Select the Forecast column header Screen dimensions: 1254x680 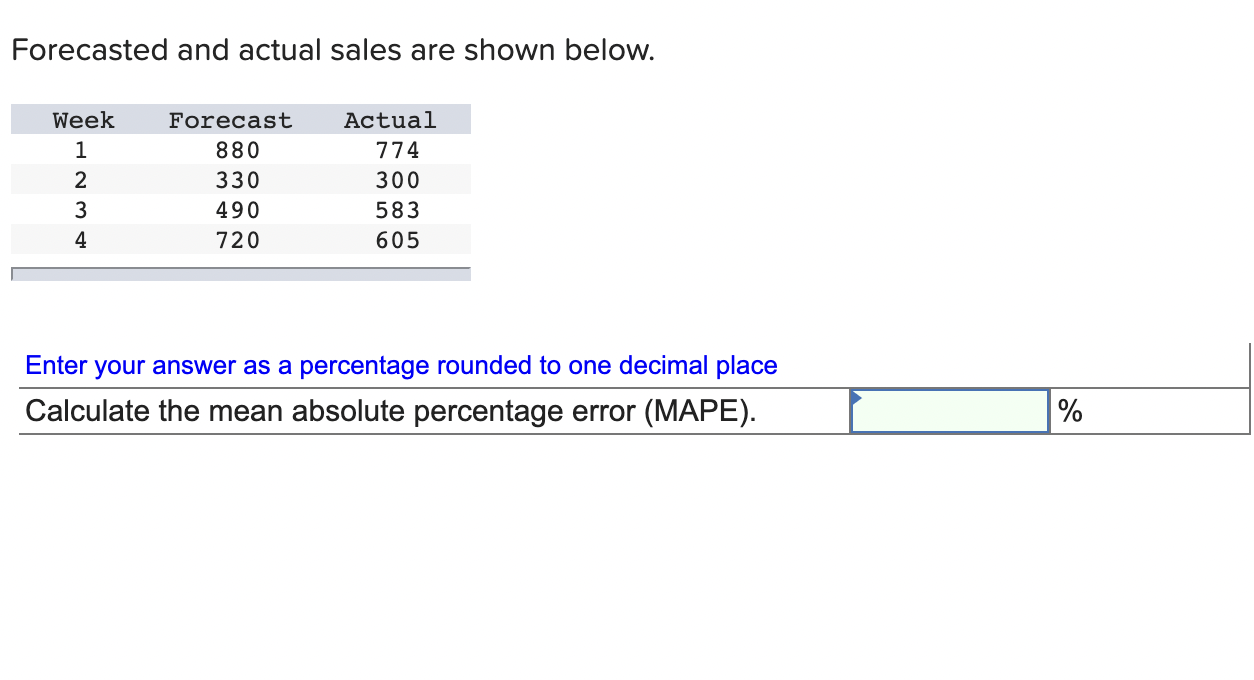tap(230, 119)
